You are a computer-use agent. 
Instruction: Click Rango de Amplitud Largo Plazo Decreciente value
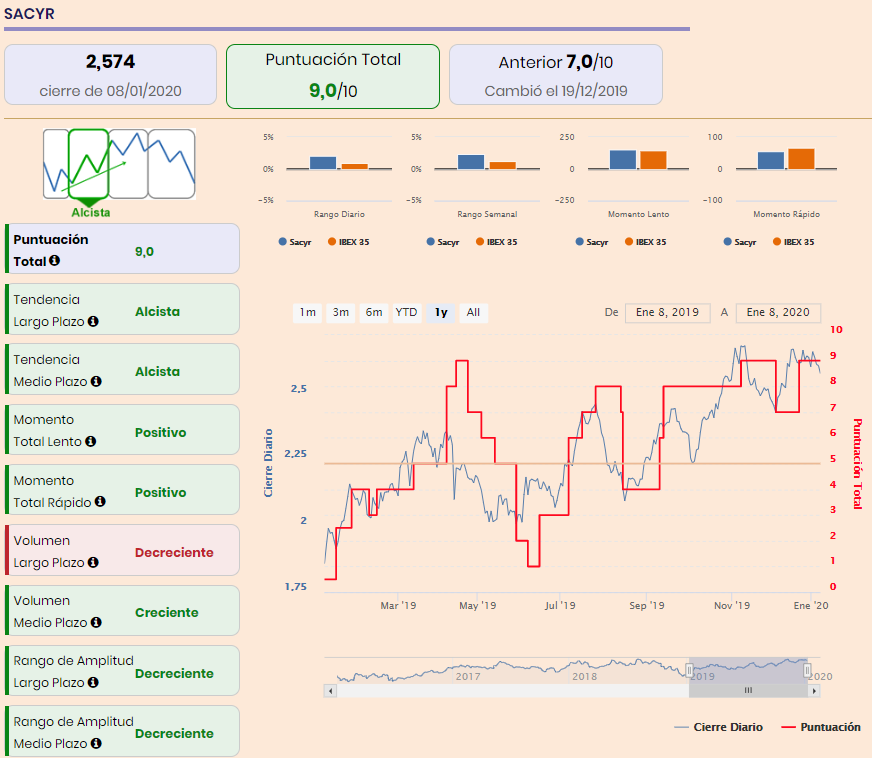(x=174, y=673)
